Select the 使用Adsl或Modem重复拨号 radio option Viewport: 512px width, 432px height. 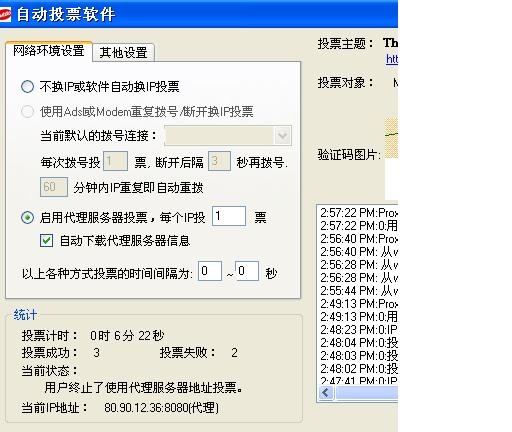(x=27, y=111)
